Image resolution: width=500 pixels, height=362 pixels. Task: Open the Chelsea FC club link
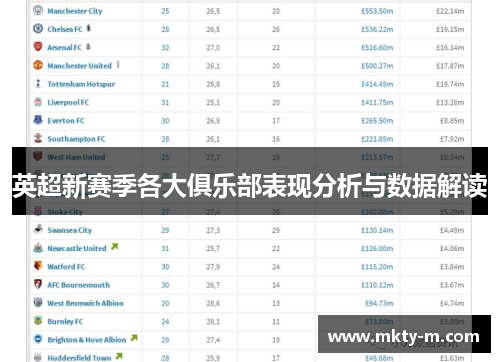tap(65, 29)
